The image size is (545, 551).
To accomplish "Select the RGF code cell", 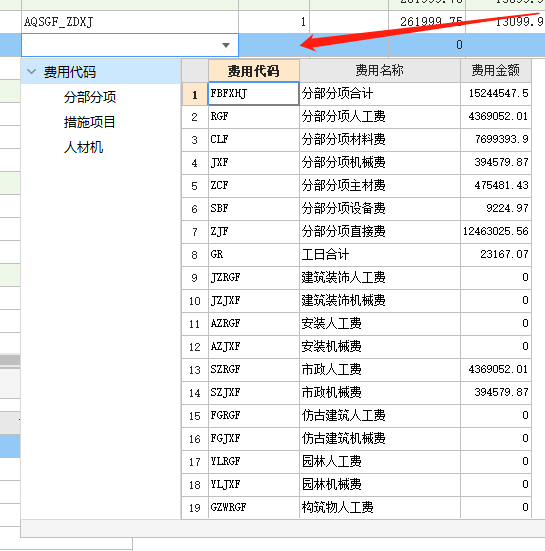I will [254, 117].
